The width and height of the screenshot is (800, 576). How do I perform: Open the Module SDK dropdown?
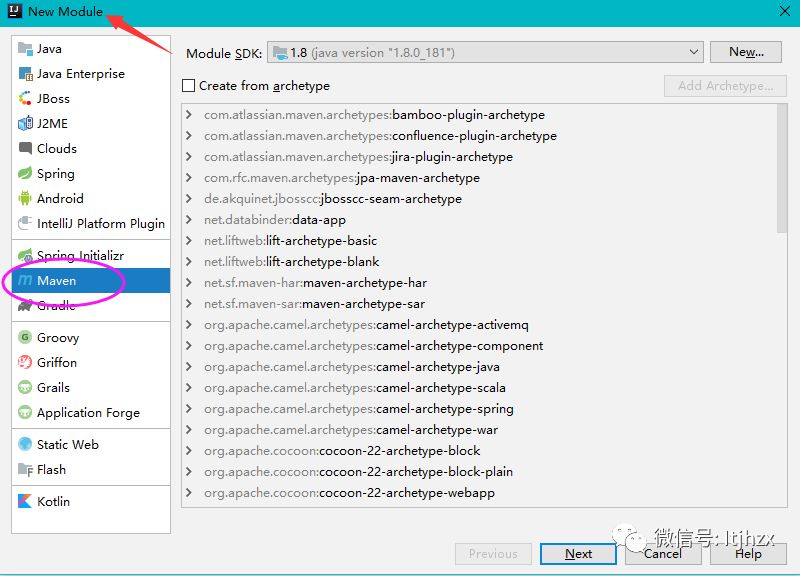tap(485, 52)
